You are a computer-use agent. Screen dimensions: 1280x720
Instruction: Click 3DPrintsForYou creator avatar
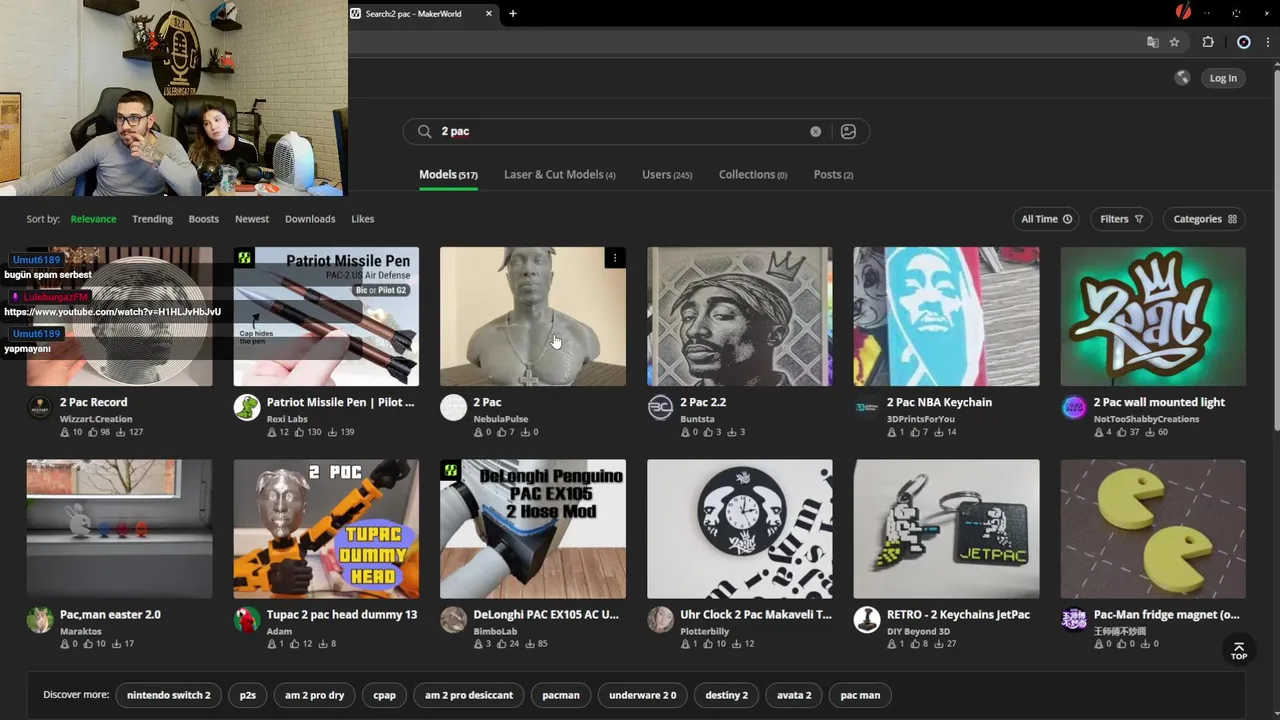tap(867, 408)
